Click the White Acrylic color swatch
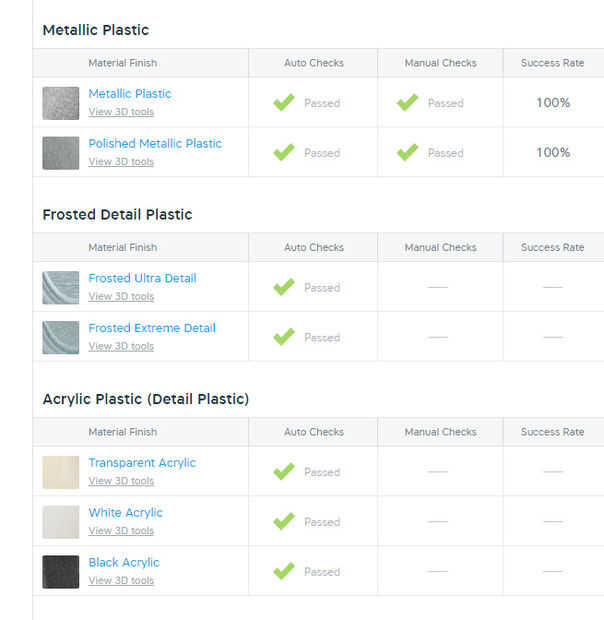The height and width of the screenshot is (620, 604). click(x=60, y=522)
